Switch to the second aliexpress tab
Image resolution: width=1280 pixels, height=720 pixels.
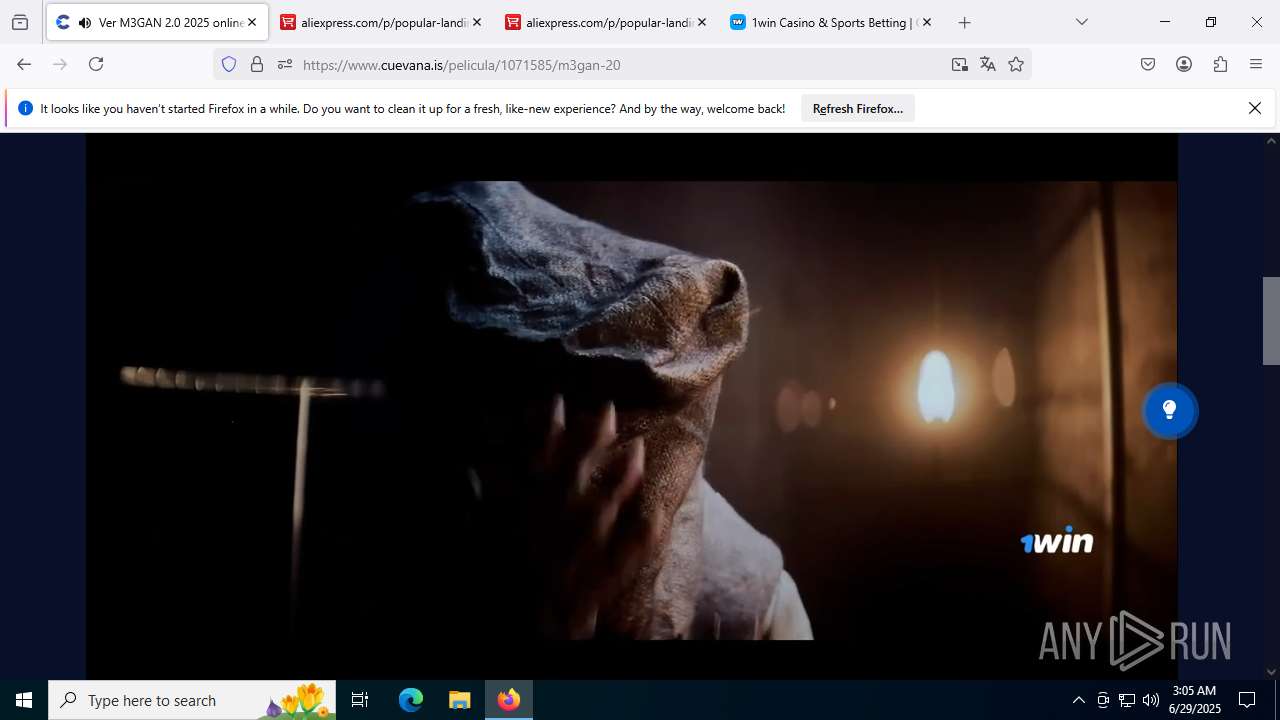[x=606, y=22]
